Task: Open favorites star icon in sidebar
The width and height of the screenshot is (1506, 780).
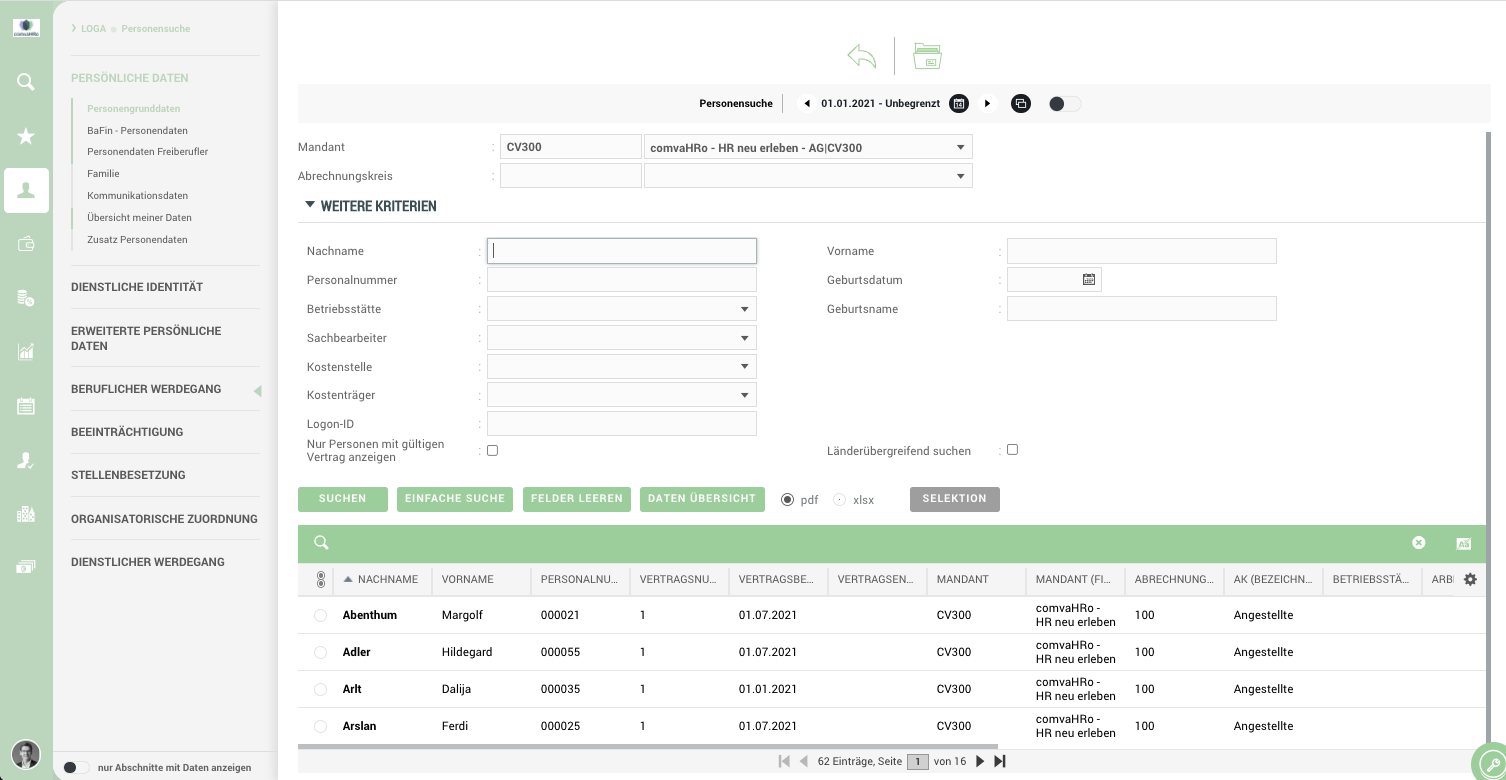Action: [x=26, y=137]
